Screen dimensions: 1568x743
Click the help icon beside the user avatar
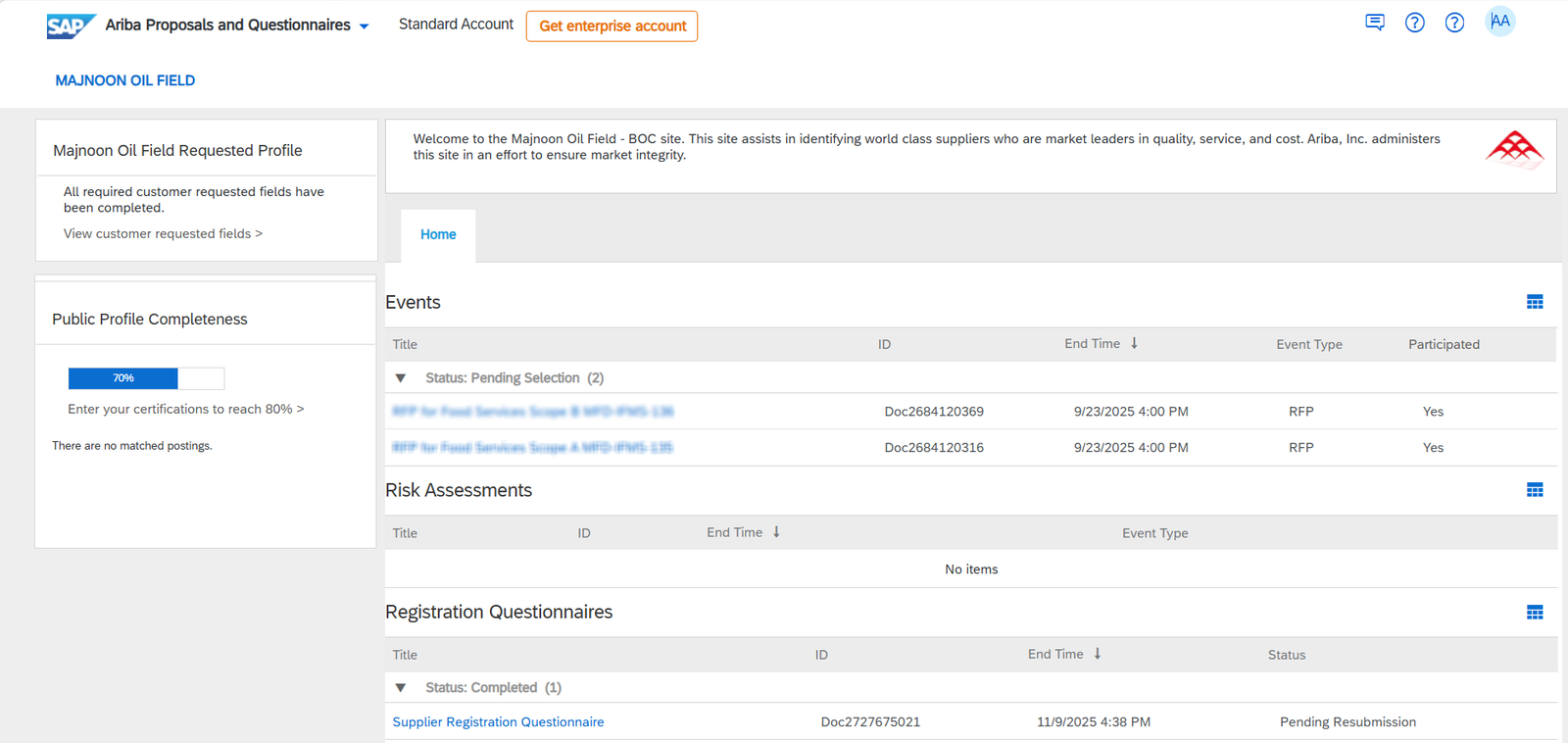click(1454, 23)
